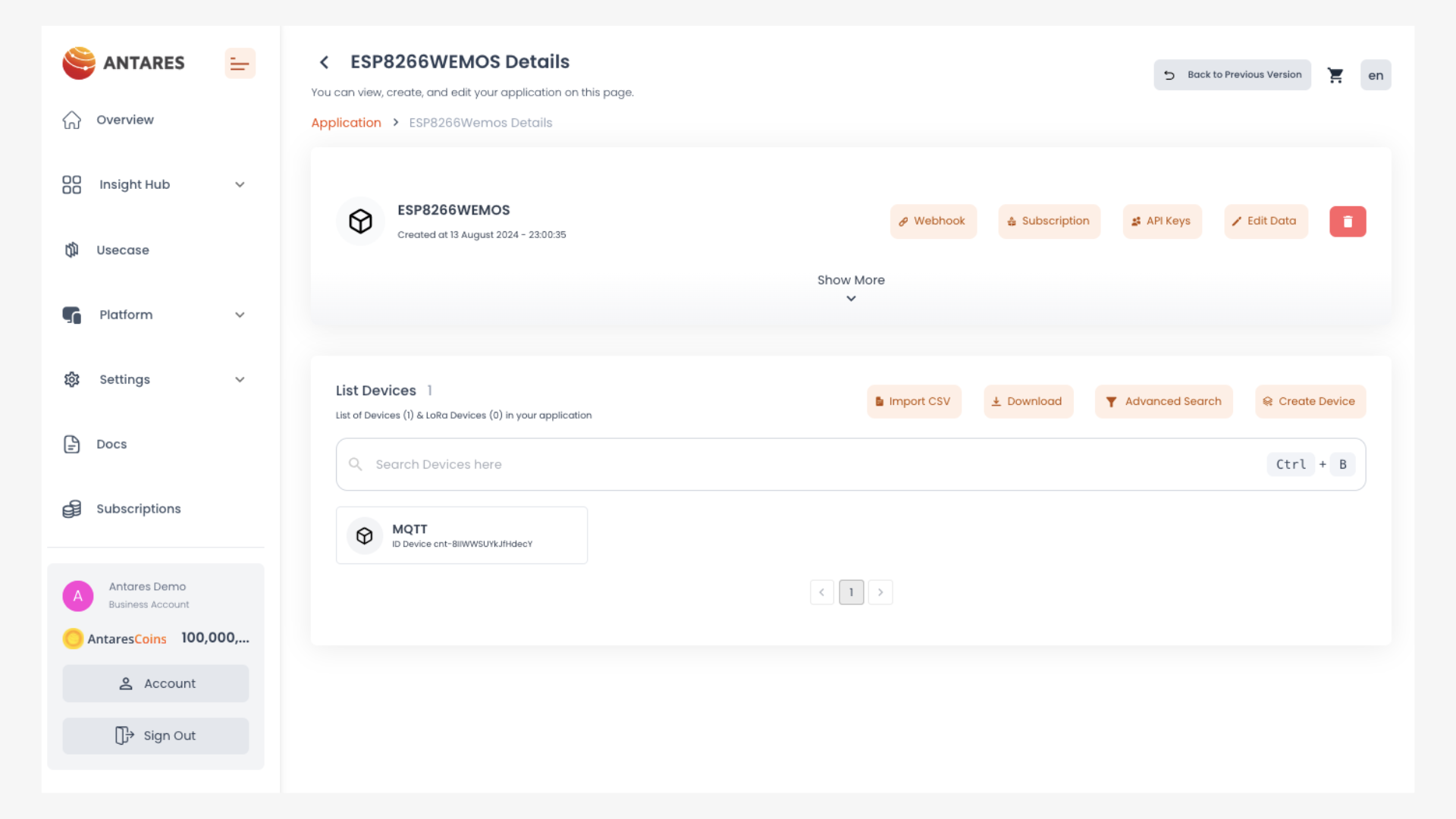Go back using the header arrow

click(324, 62)
